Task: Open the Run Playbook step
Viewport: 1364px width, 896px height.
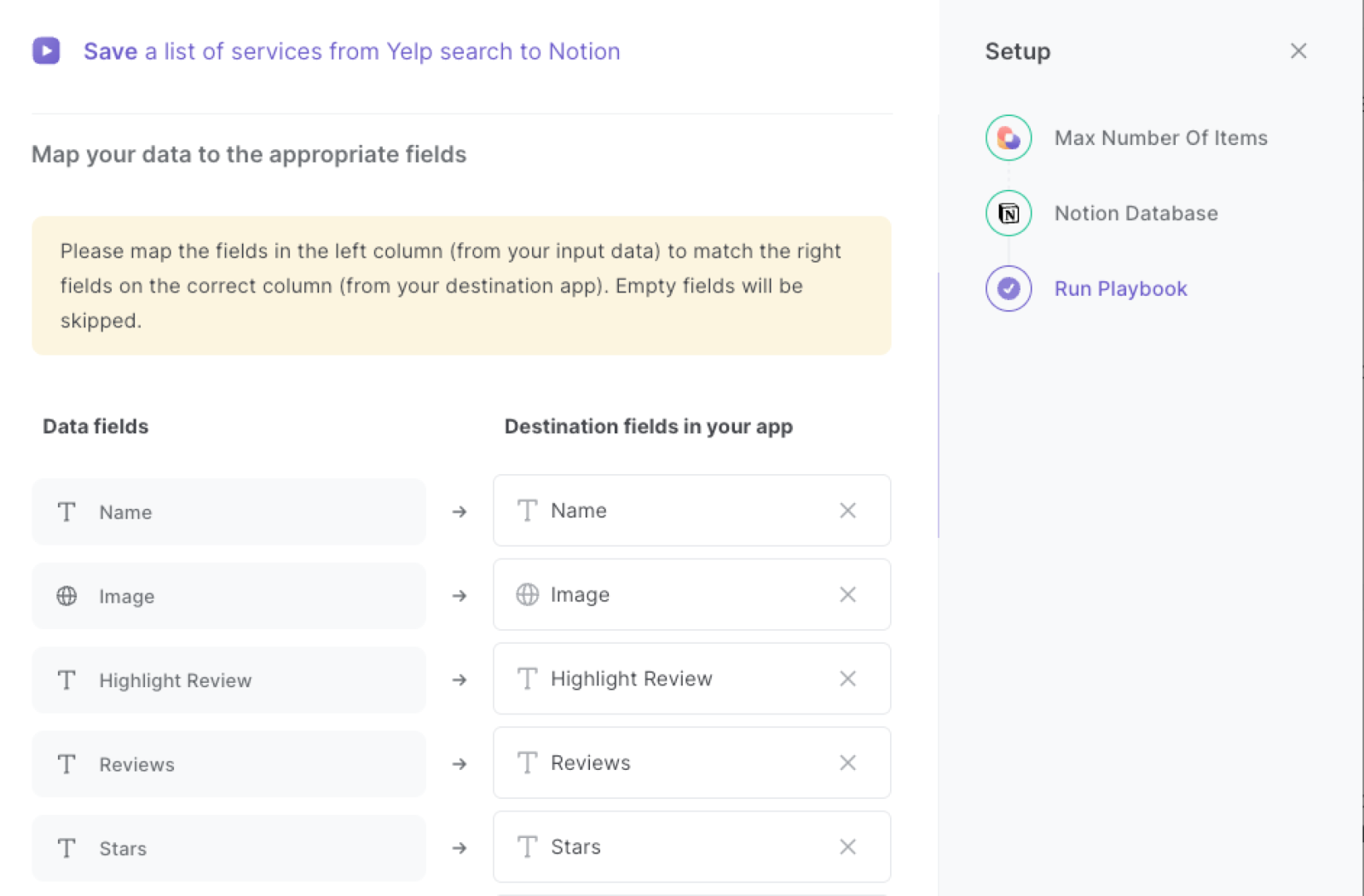Action: pyautogui.click(x=1120, y=288)
